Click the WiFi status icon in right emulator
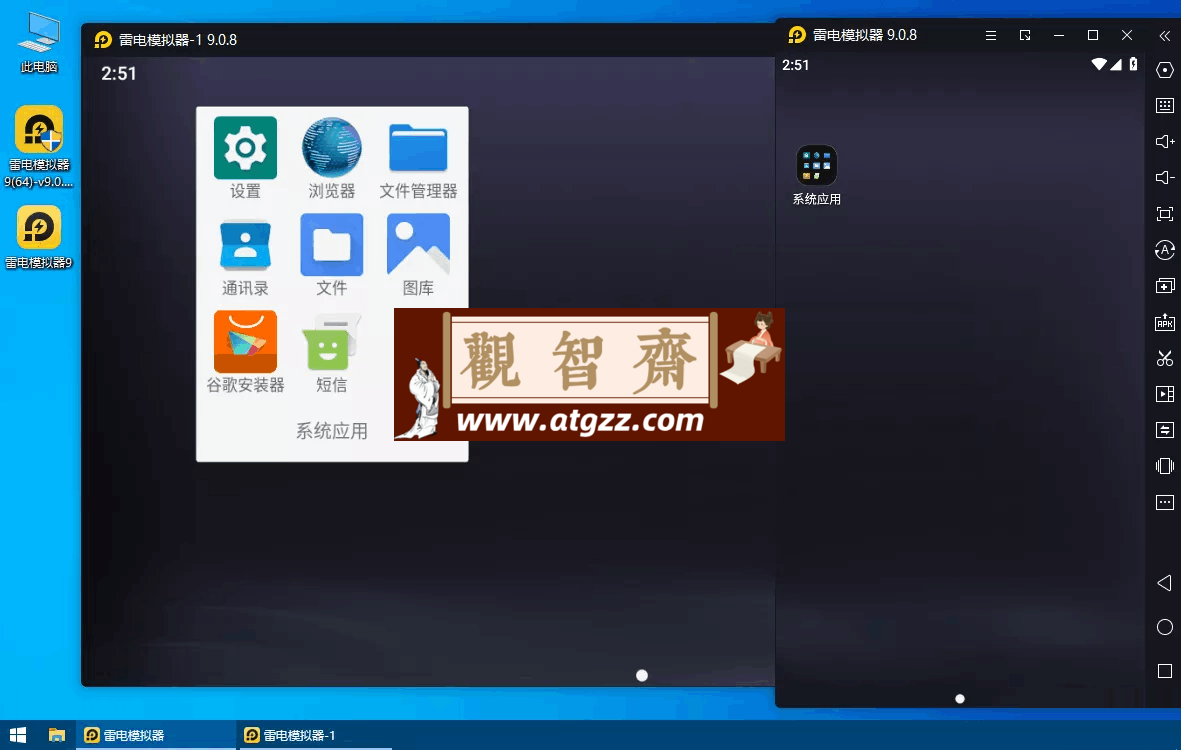The image size is (1181, 750). 1099,65
